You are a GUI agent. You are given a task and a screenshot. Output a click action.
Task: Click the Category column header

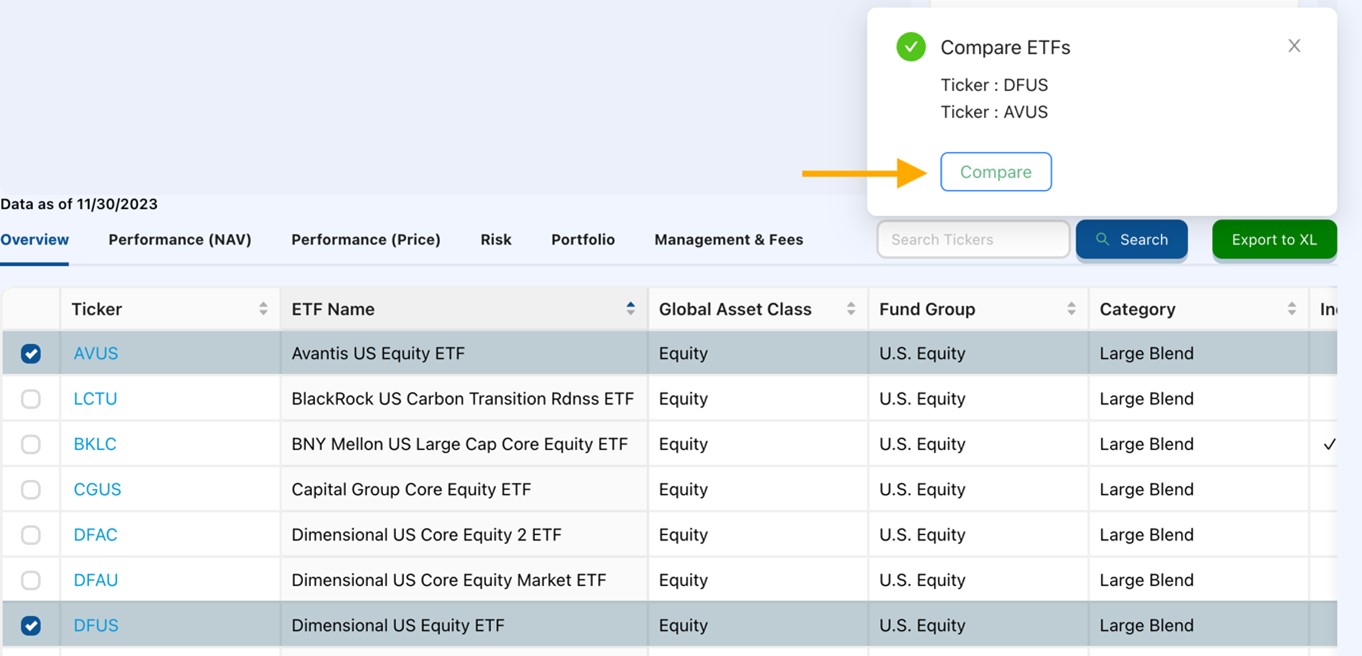tap(1198, 309)
